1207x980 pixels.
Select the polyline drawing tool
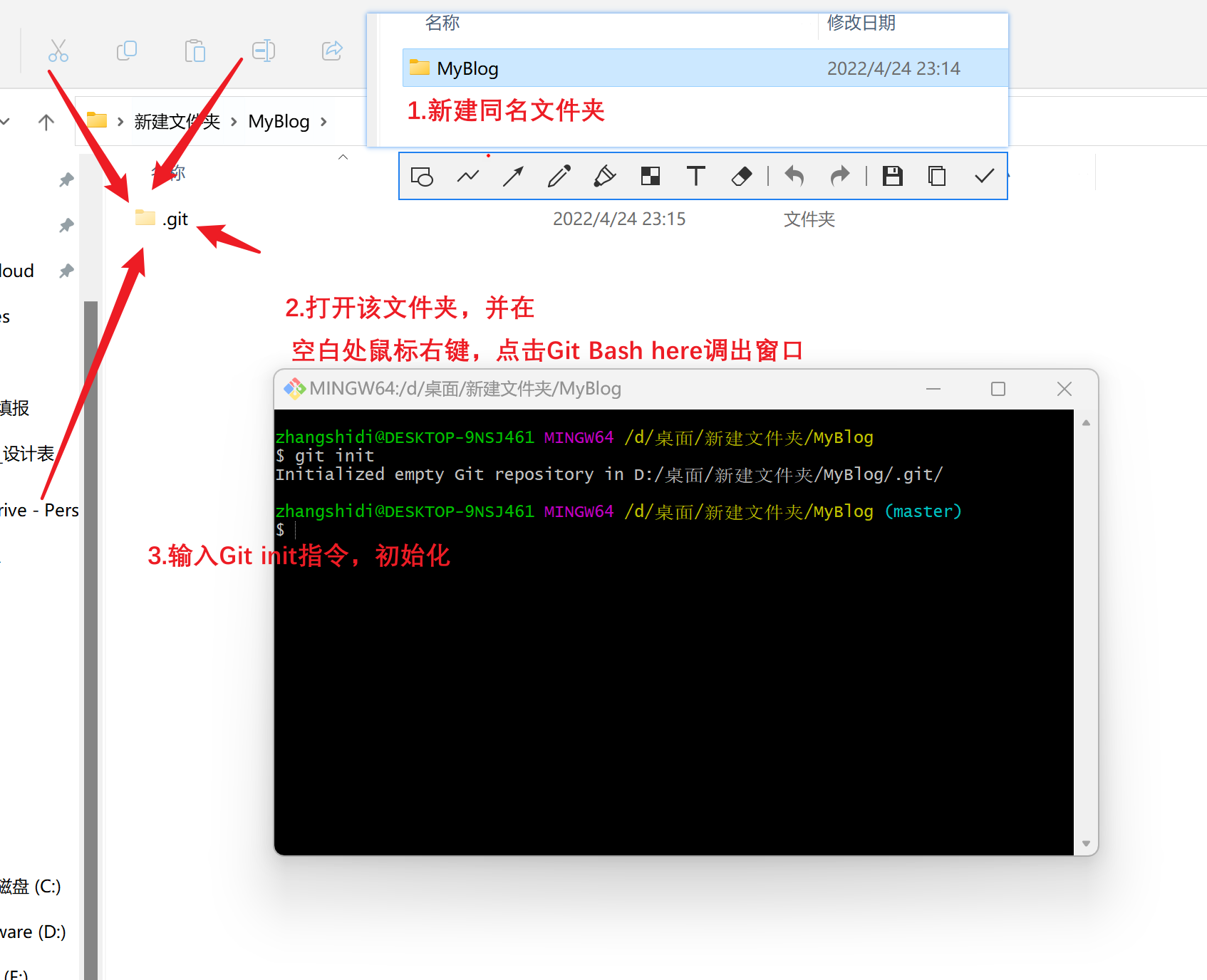click(468, 176)
